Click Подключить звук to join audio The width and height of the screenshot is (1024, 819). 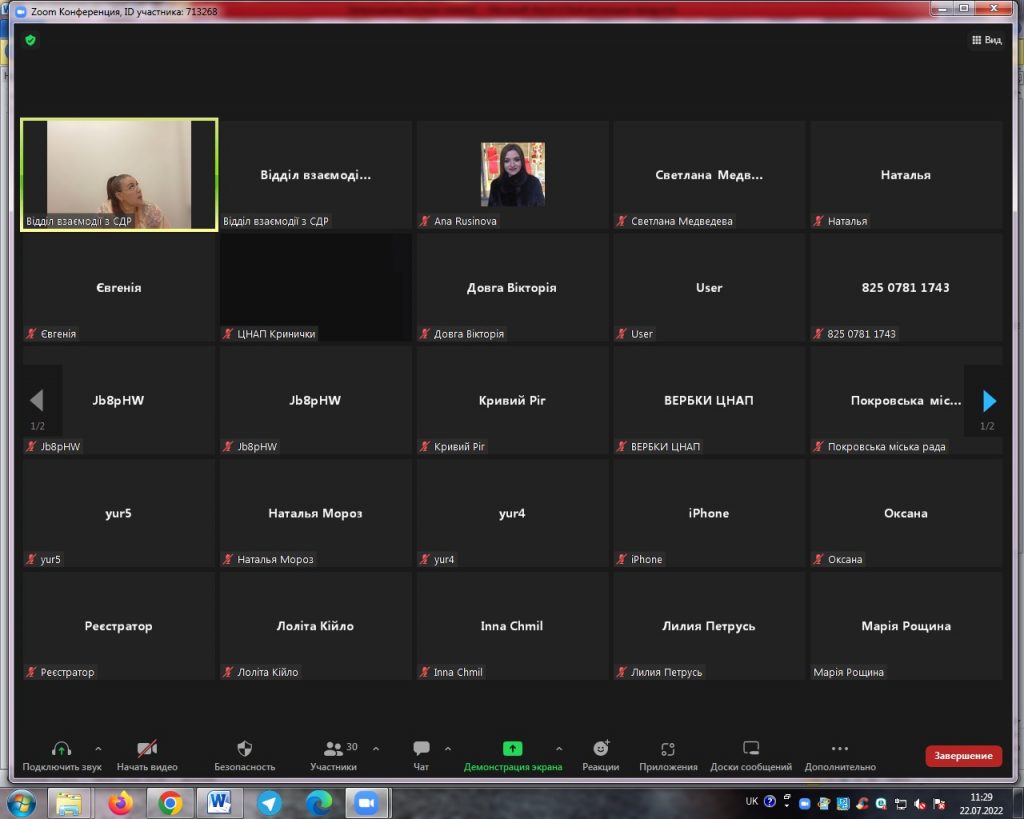(61, 749)
